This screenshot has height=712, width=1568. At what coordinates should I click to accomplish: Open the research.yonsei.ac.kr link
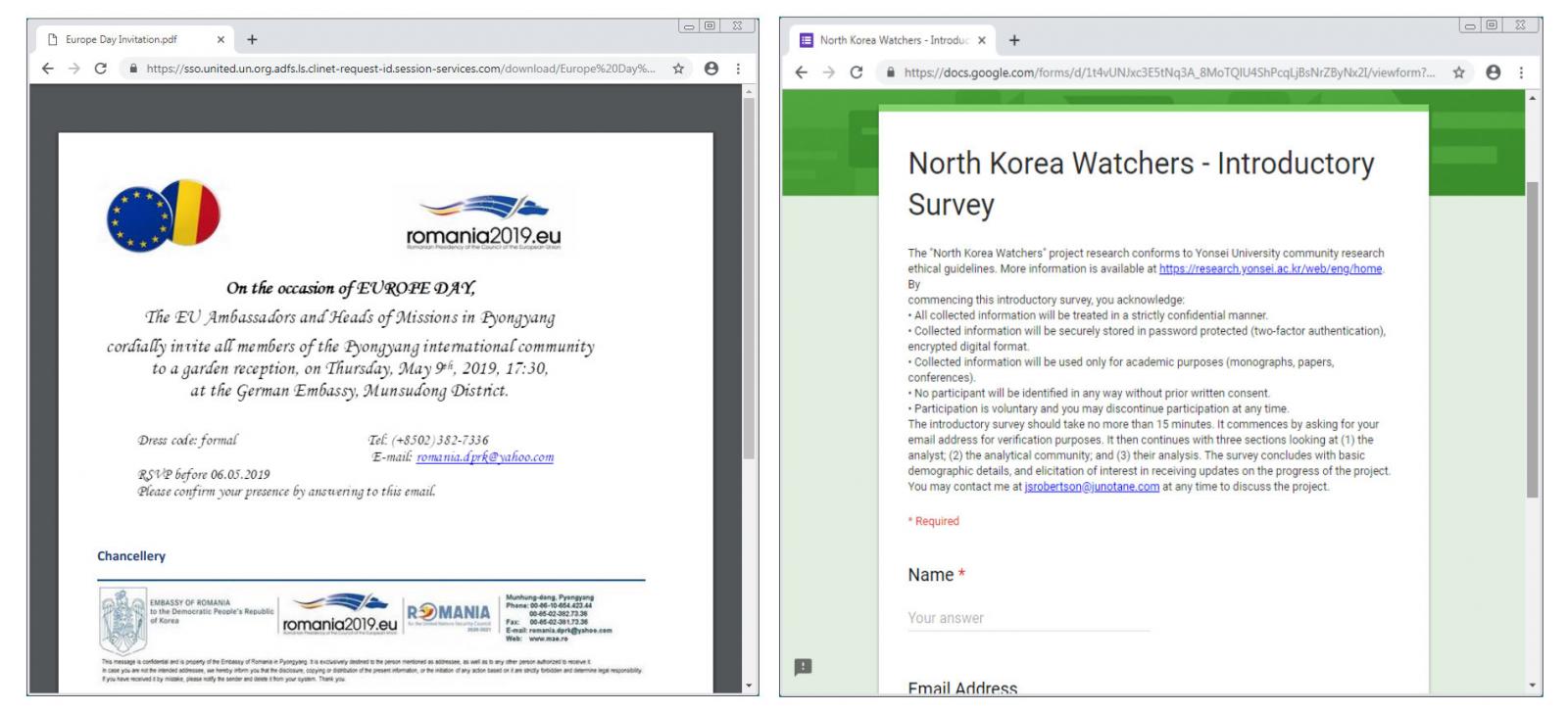[x=1271, y=269]
